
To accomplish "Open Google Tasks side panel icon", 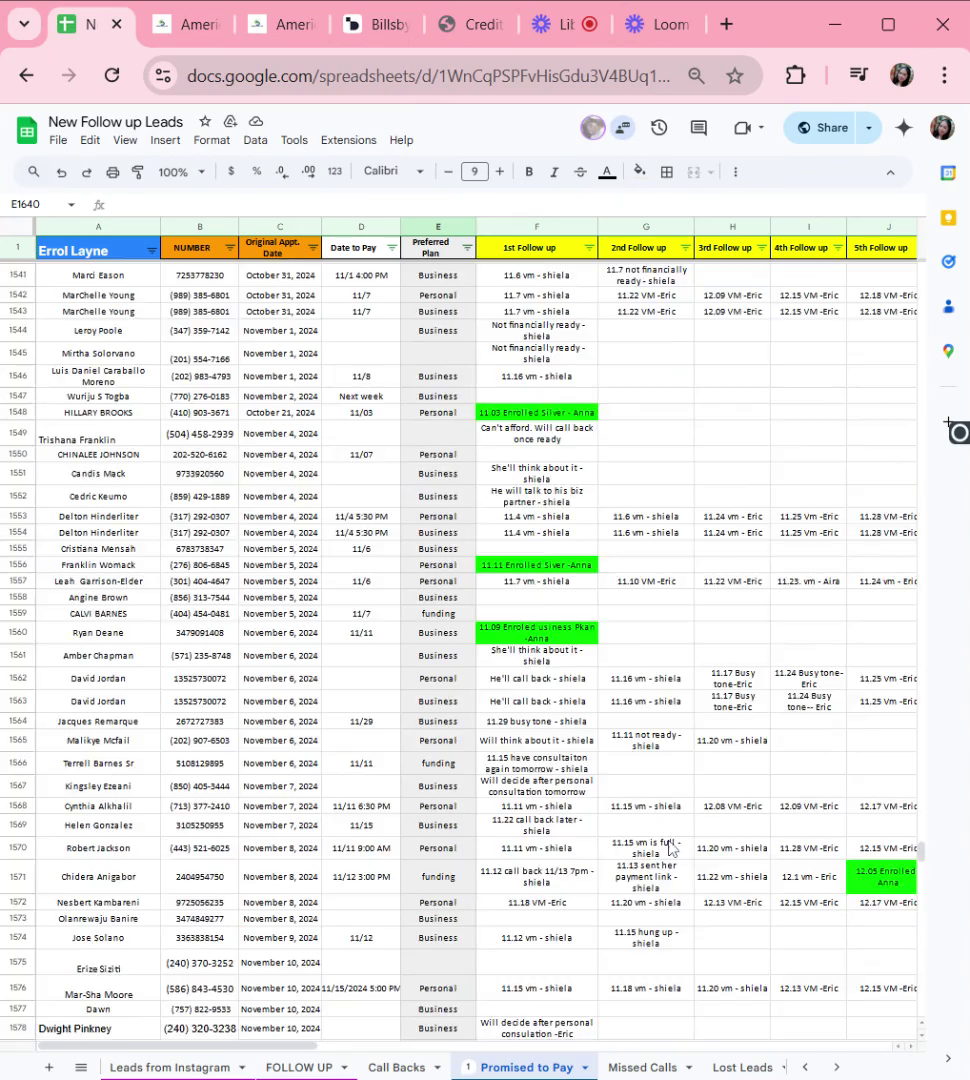I will pos(949,262).
